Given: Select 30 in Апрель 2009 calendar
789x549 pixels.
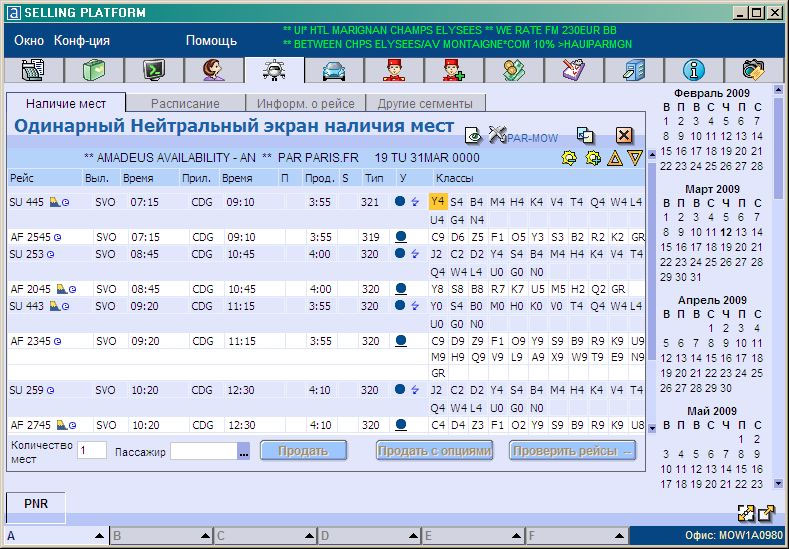Looking at the screenshot, I should click(x=725, y=388).
